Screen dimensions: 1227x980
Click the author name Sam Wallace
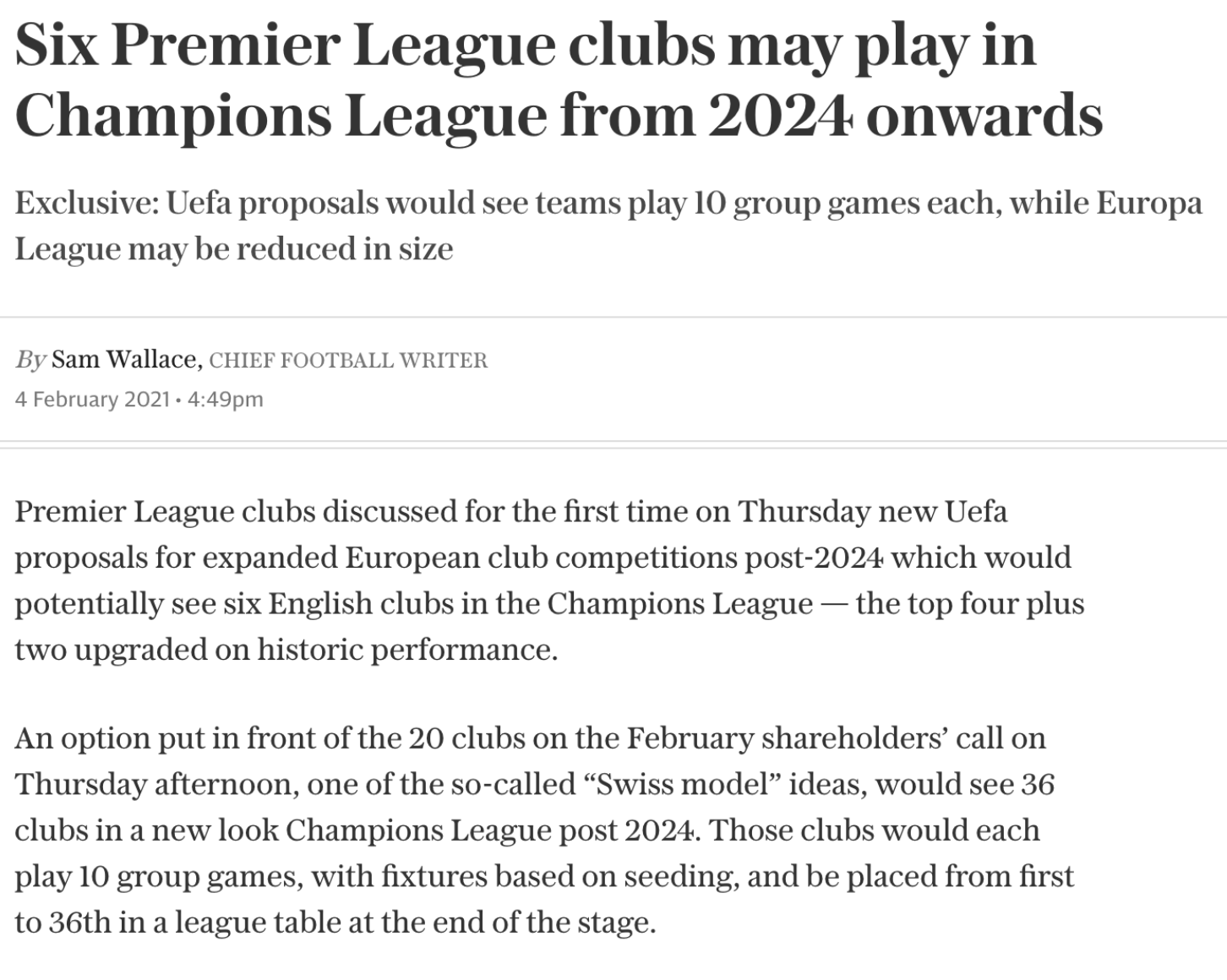127,360
